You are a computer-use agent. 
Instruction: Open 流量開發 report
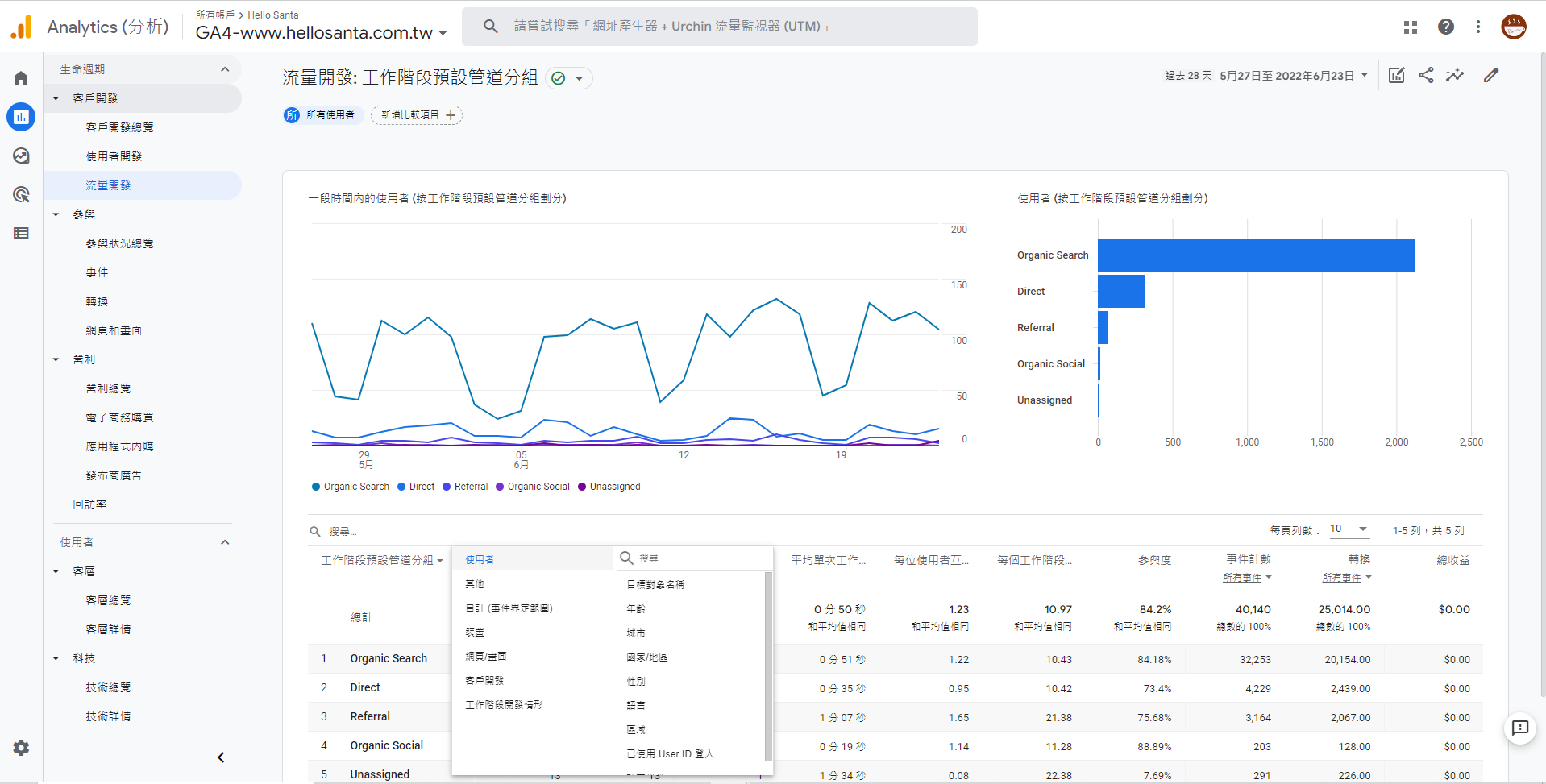(x=143, y=185)
